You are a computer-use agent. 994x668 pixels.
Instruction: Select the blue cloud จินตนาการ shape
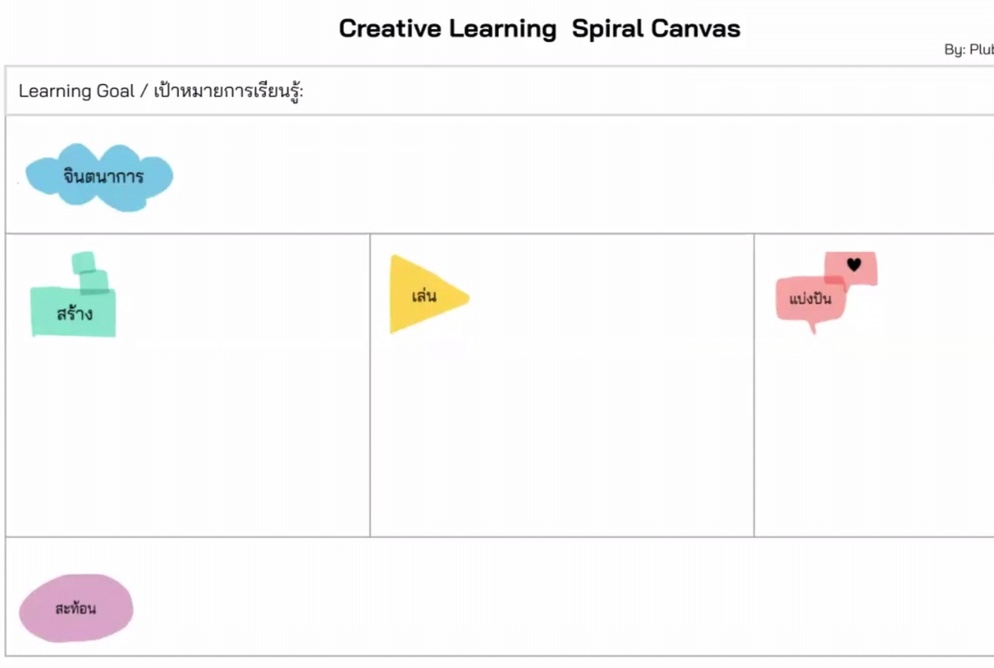coord(99,177)
